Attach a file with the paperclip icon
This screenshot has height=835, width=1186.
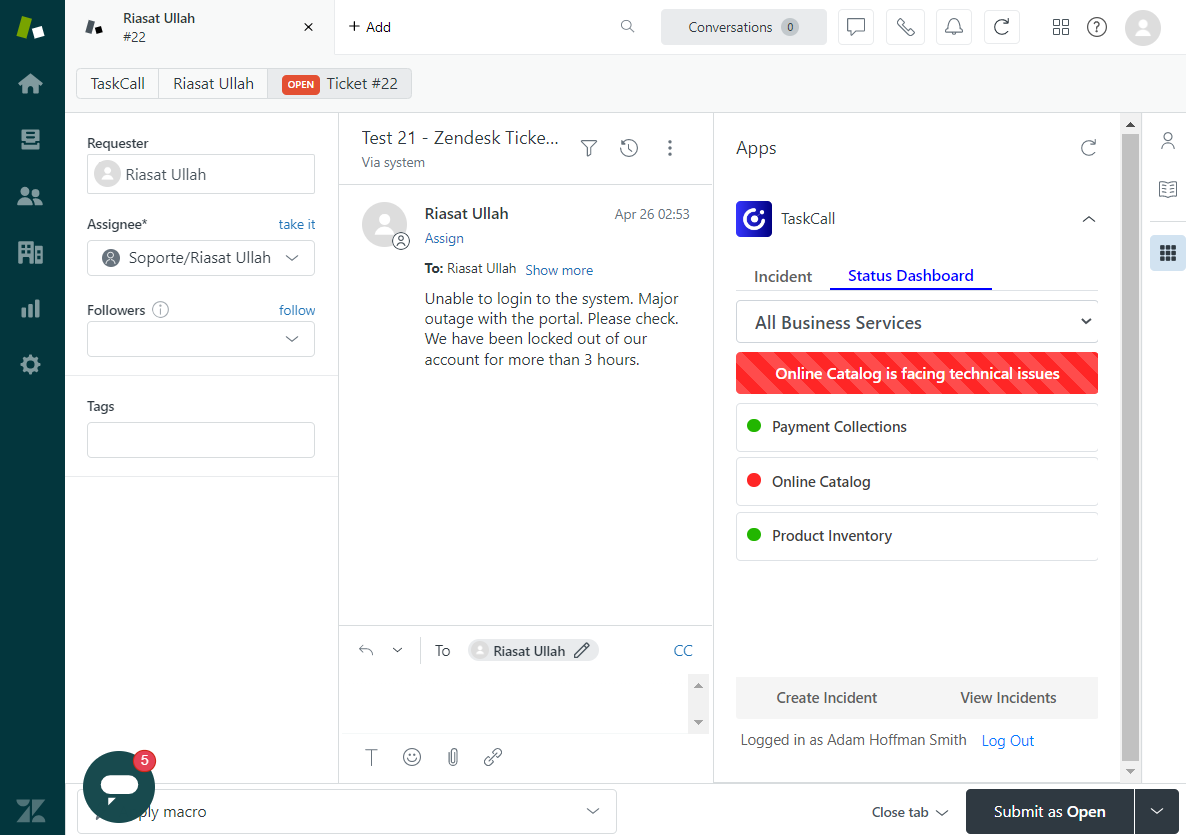452,757
